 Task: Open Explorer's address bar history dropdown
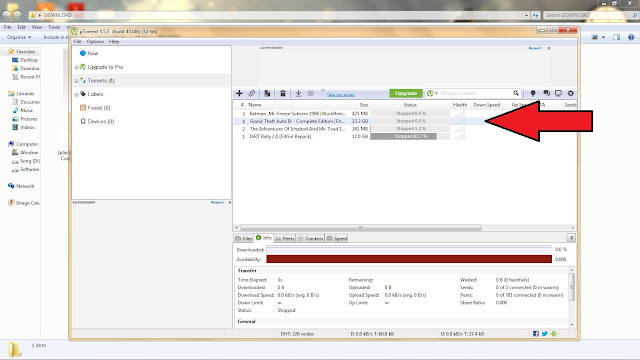(x=527, y=15)
